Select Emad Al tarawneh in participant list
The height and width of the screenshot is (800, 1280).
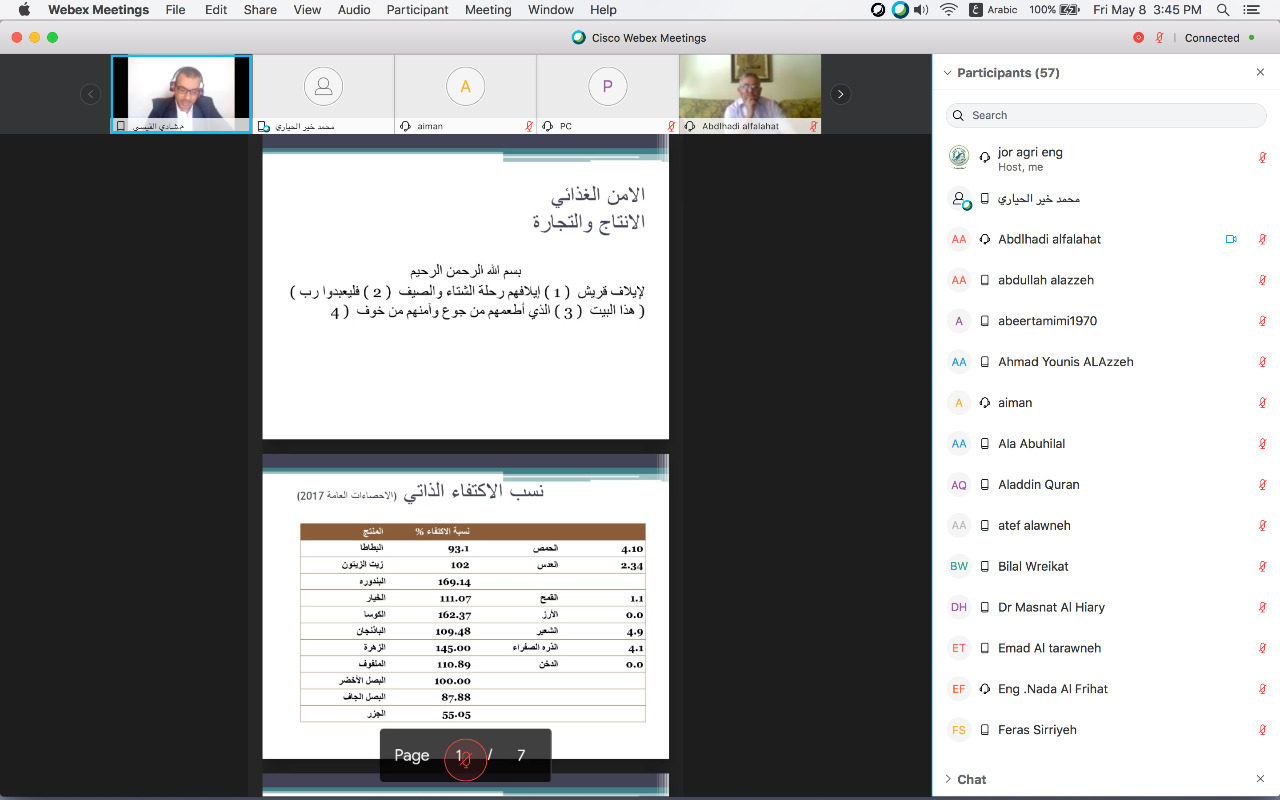[x=1049, y=648]
